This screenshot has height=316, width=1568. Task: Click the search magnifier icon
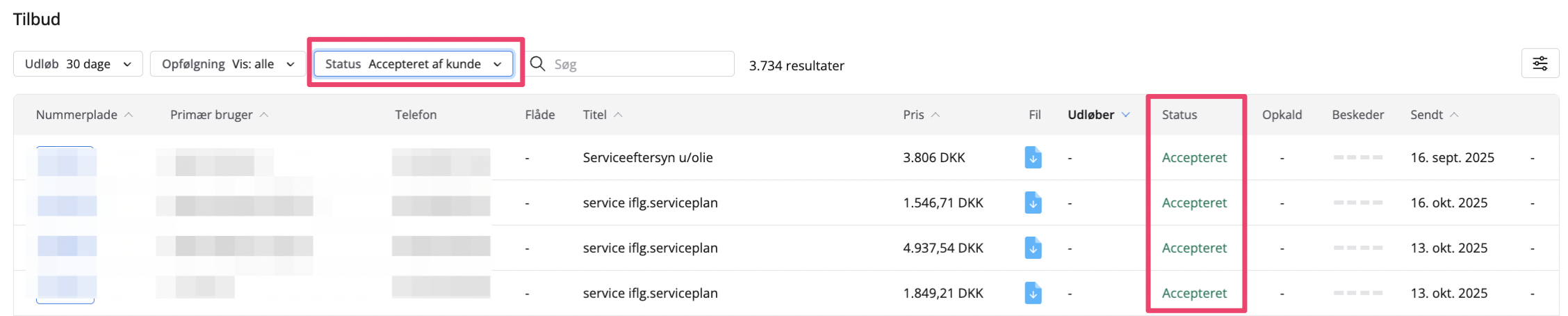click(x=537, y=64)
